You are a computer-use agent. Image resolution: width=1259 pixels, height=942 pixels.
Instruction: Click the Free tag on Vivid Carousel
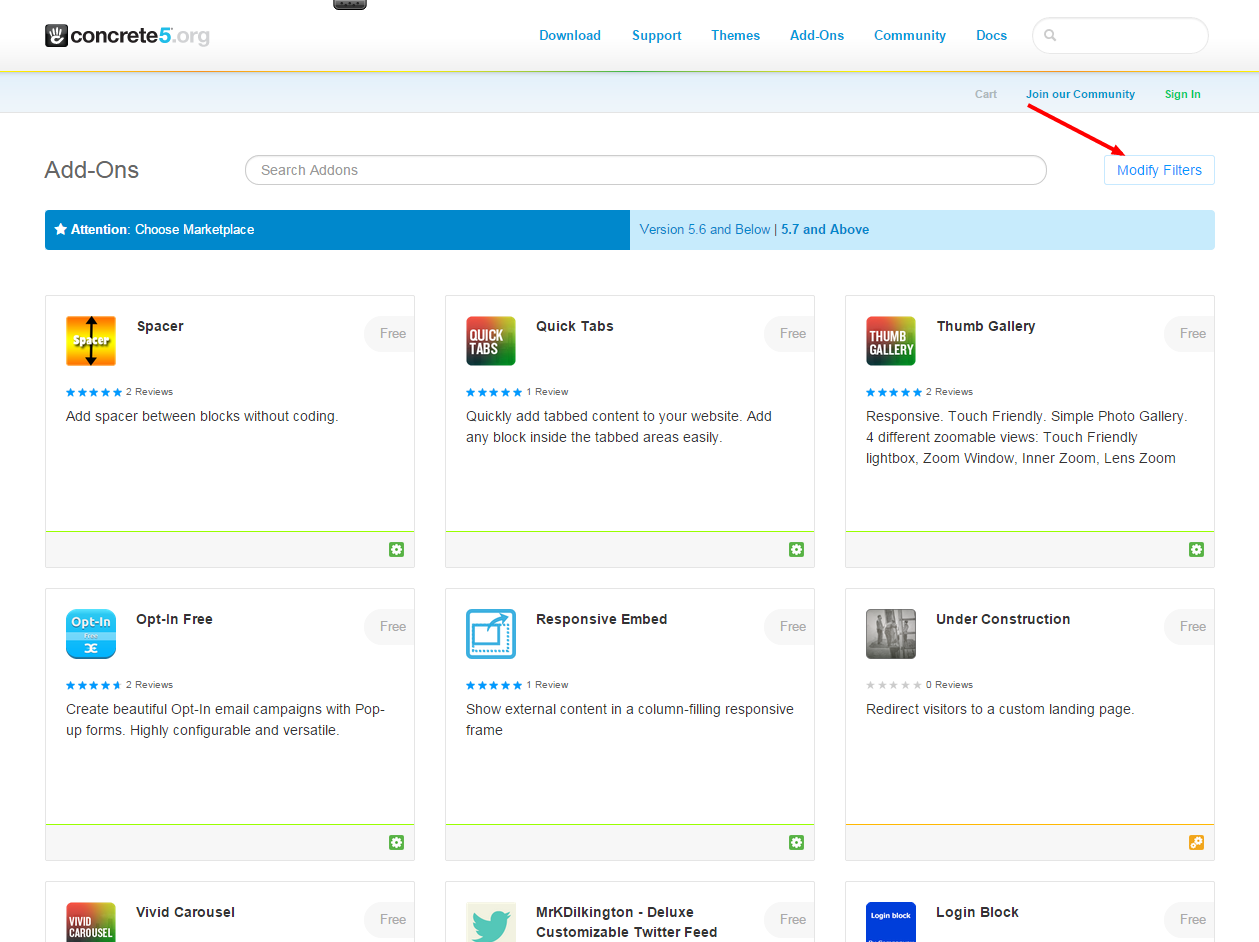(x=390, y=919)
